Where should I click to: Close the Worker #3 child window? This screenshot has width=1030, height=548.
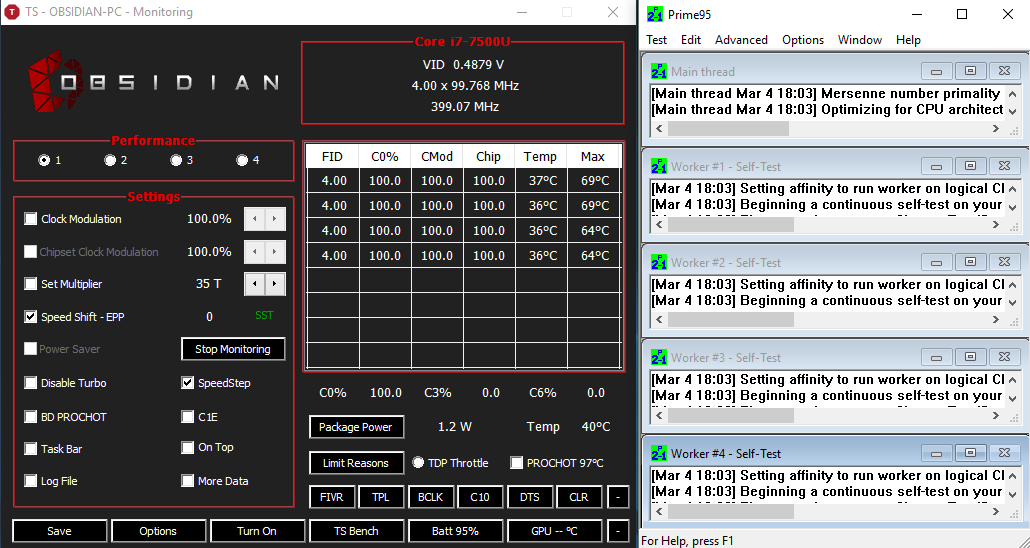(1004, 357)
